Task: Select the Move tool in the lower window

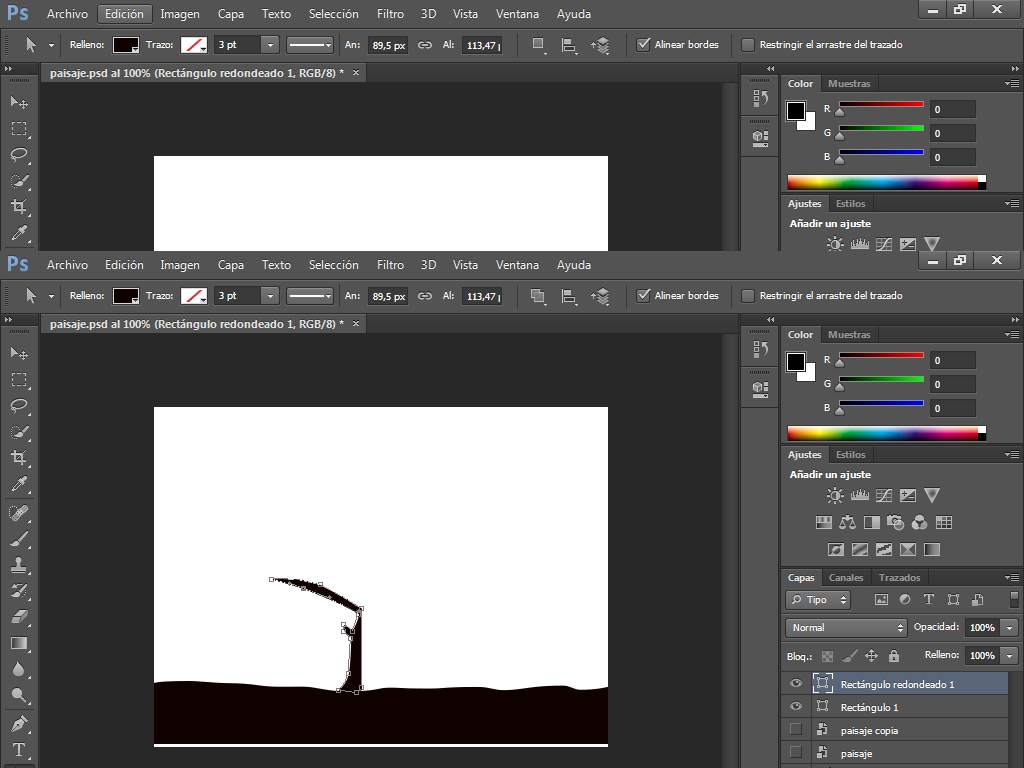Action: [19, 353]
